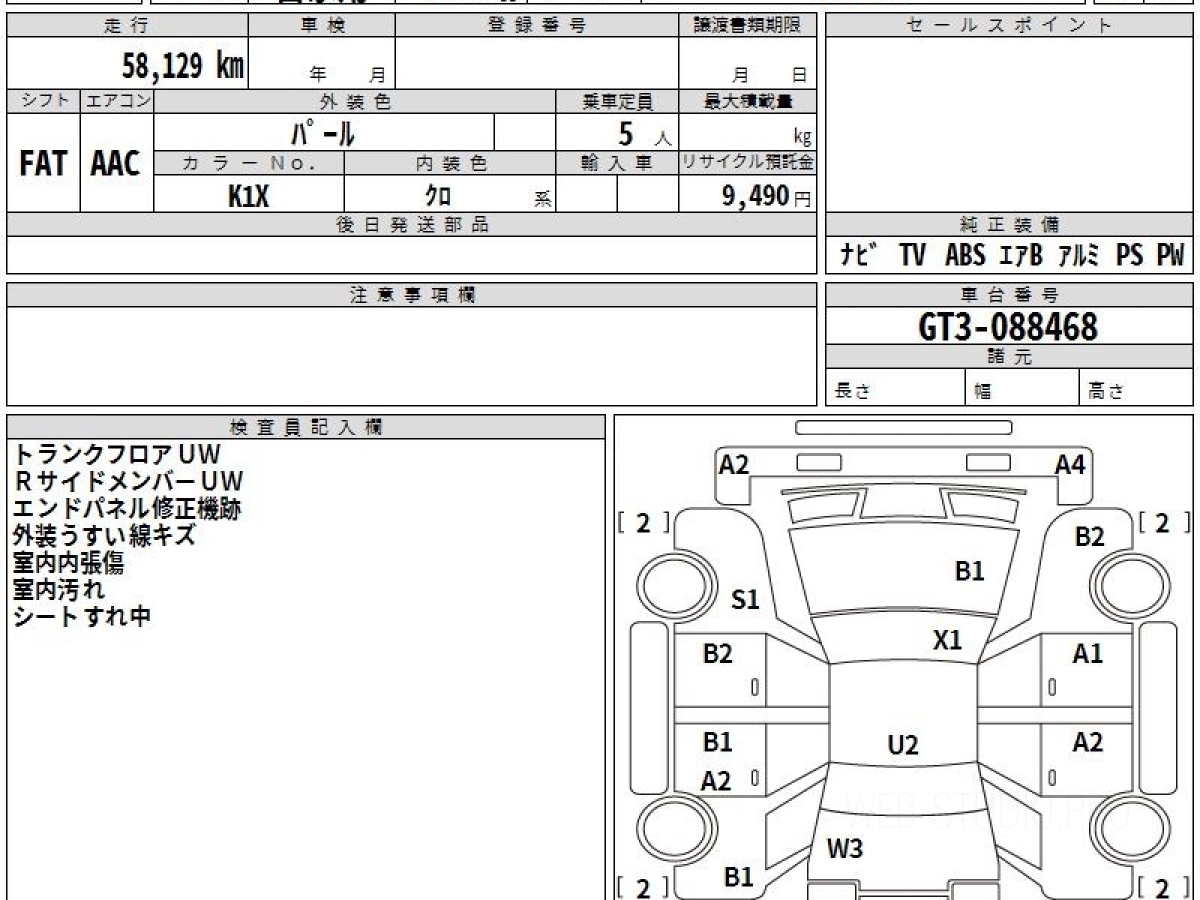Click the B2 mark below S1
This screenshot has width=1200, height=900.
tap(718, 654)
